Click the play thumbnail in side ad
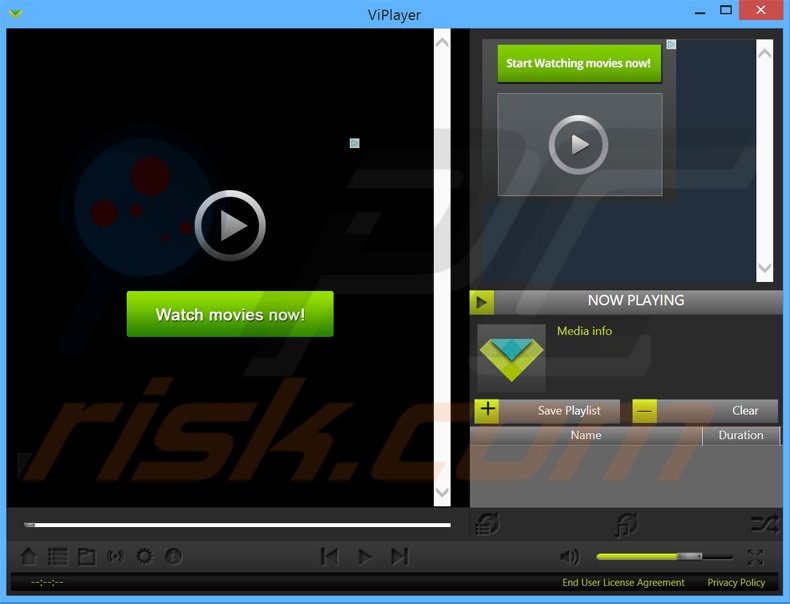 (x=579, y=145)
